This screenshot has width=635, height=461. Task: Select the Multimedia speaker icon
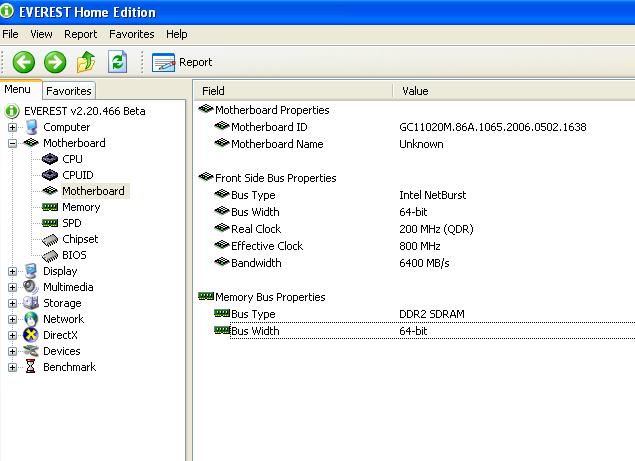pyautogui.click(x=31, y=287)
